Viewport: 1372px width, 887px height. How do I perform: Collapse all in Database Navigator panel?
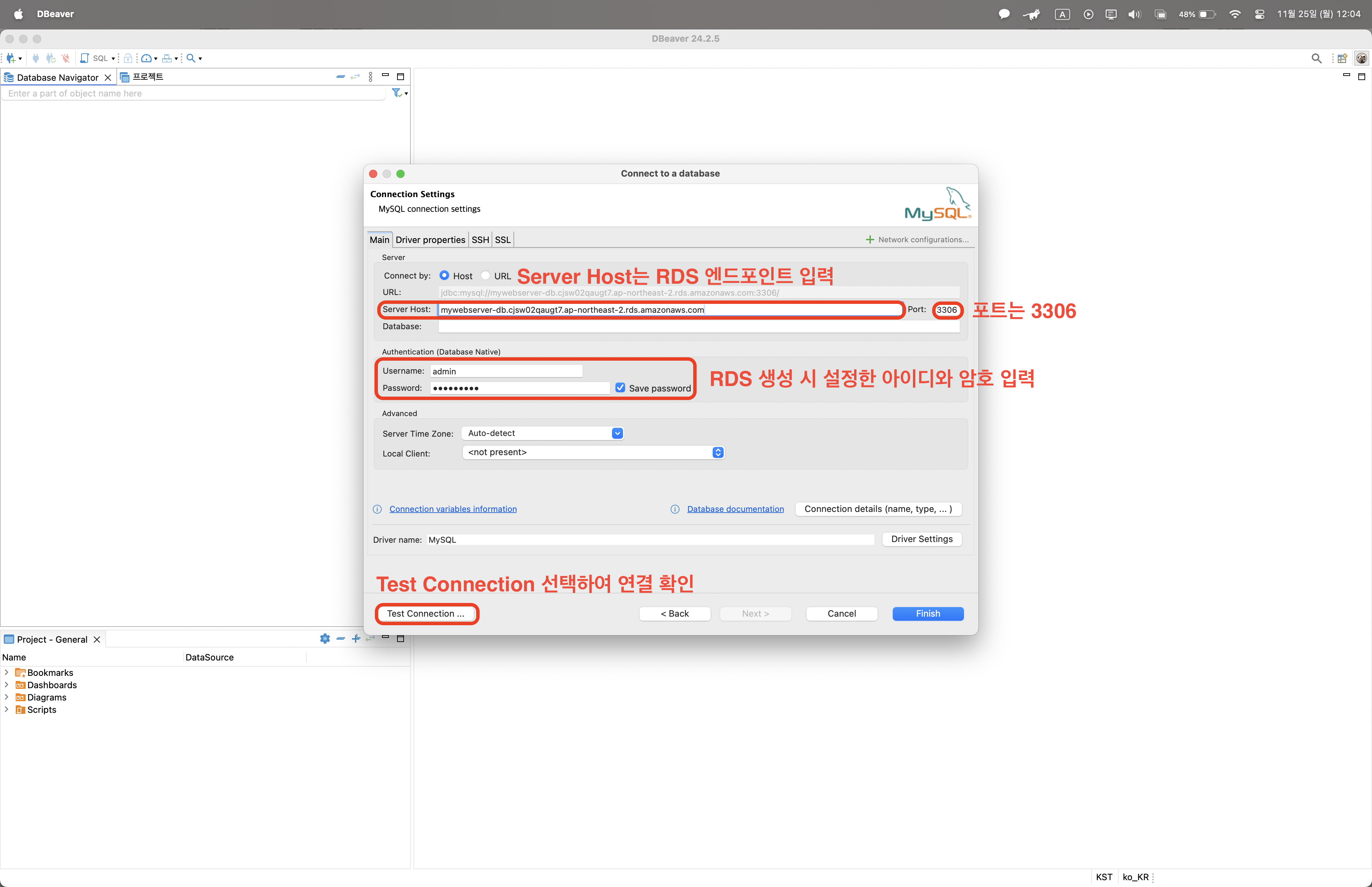tap(340, 77)
